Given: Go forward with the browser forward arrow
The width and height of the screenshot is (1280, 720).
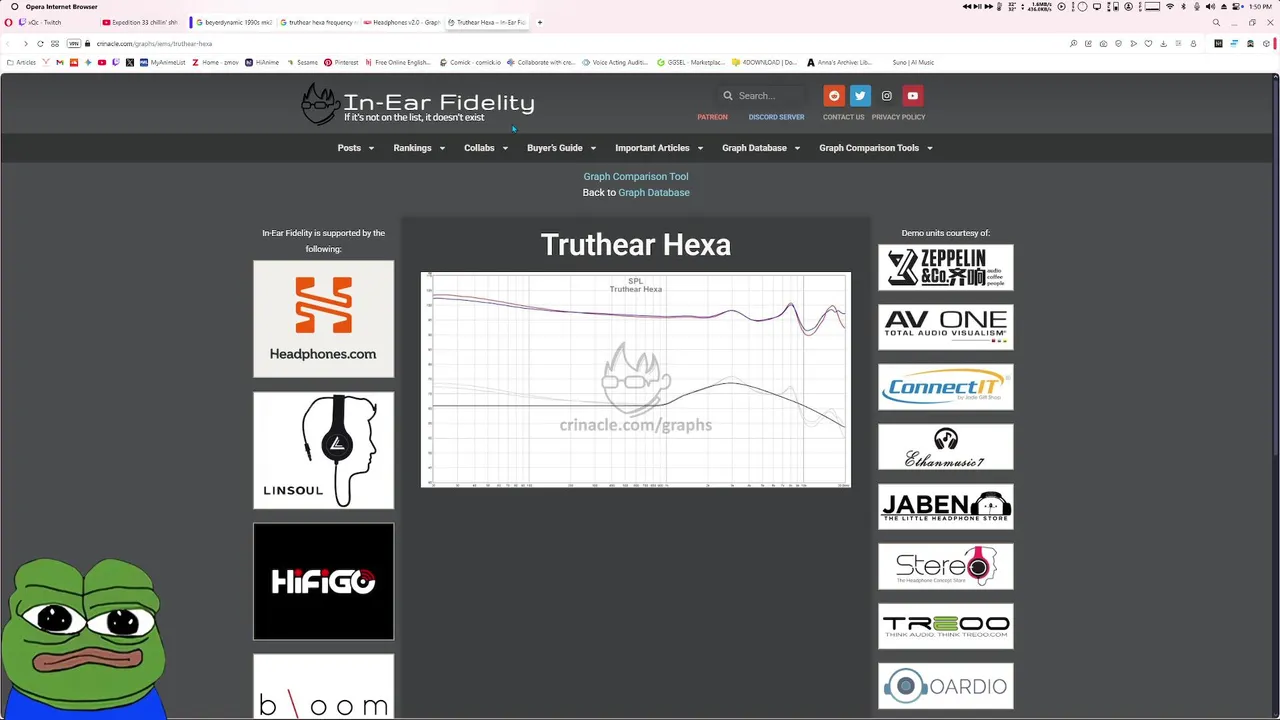Looking at the screenshot, I should click(x=26, y=44).
